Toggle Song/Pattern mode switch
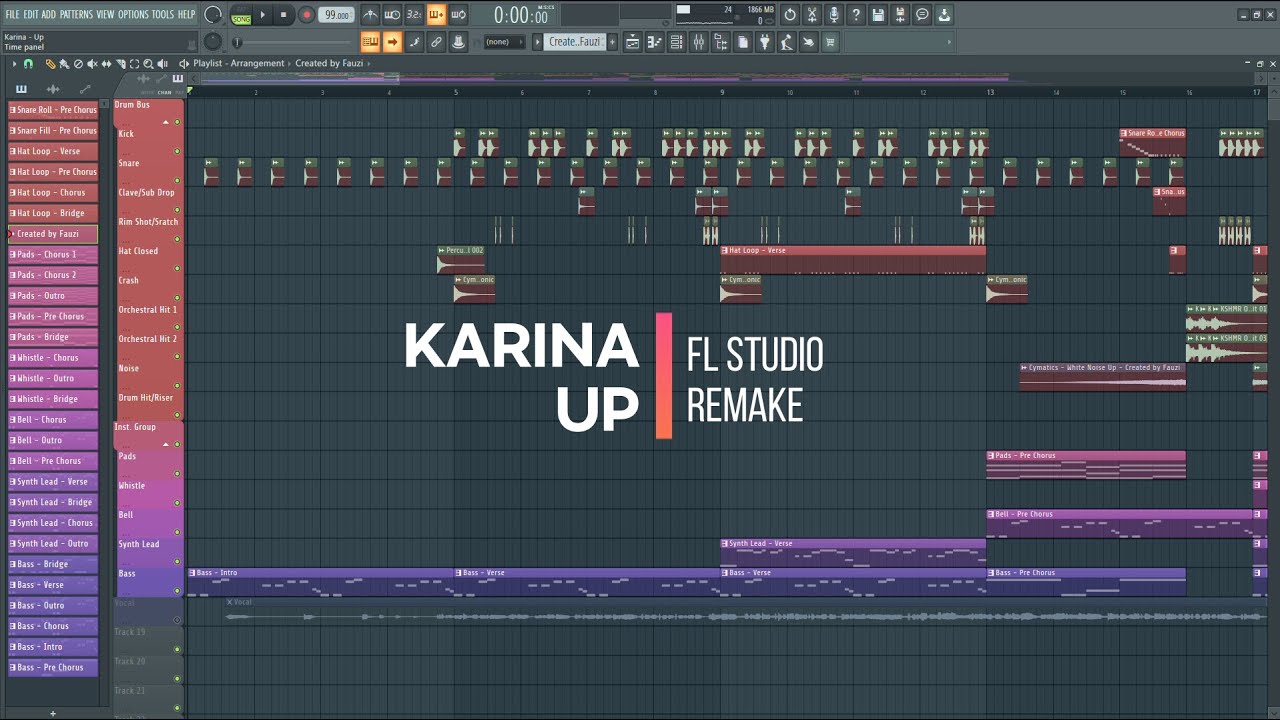1280x720 pixels. [241, 15]
